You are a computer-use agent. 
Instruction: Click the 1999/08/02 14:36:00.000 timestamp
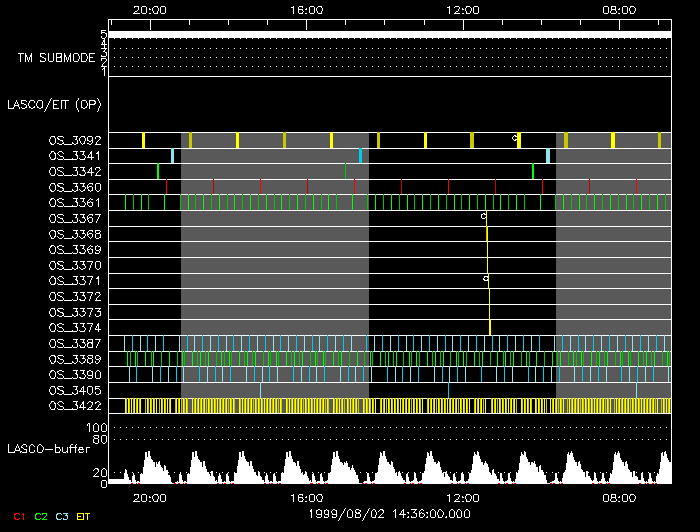point(389,513)
